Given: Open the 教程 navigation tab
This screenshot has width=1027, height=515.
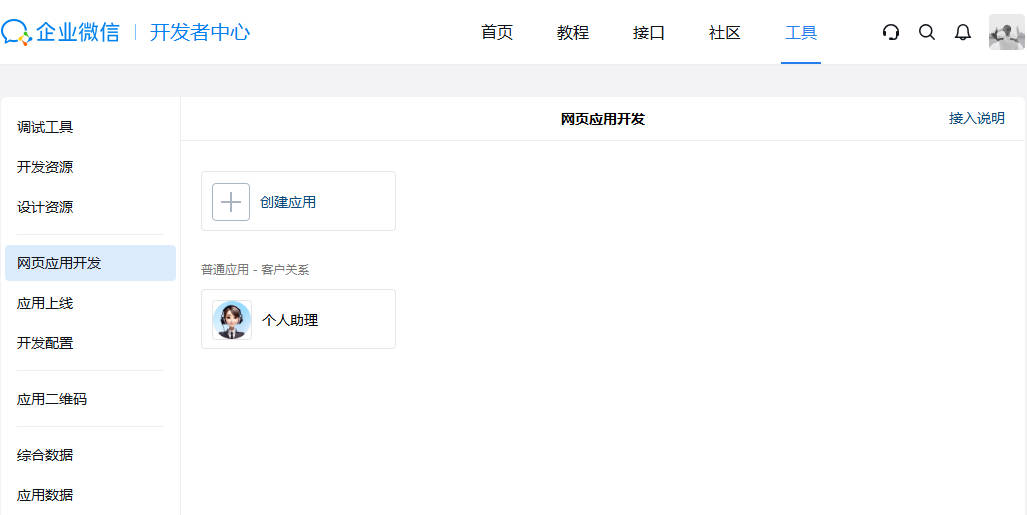Looking at the screenshot, I should pyautogui.click(x=573, y=32).
